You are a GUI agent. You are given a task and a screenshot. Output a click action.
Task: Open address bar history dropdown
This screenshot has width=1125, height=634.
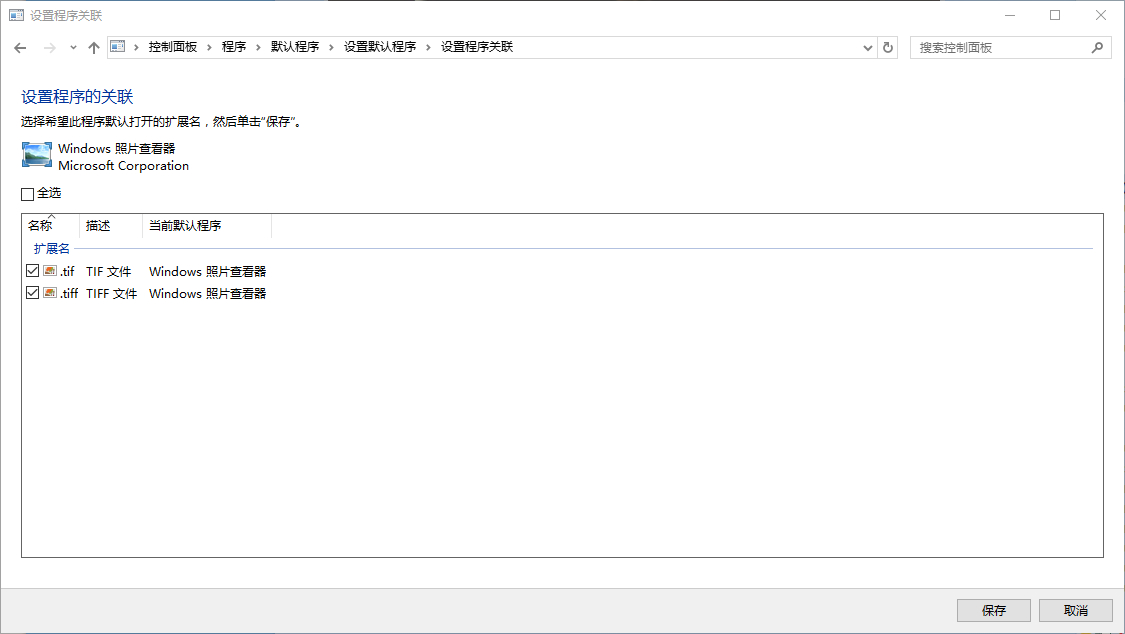click(867, 48)
